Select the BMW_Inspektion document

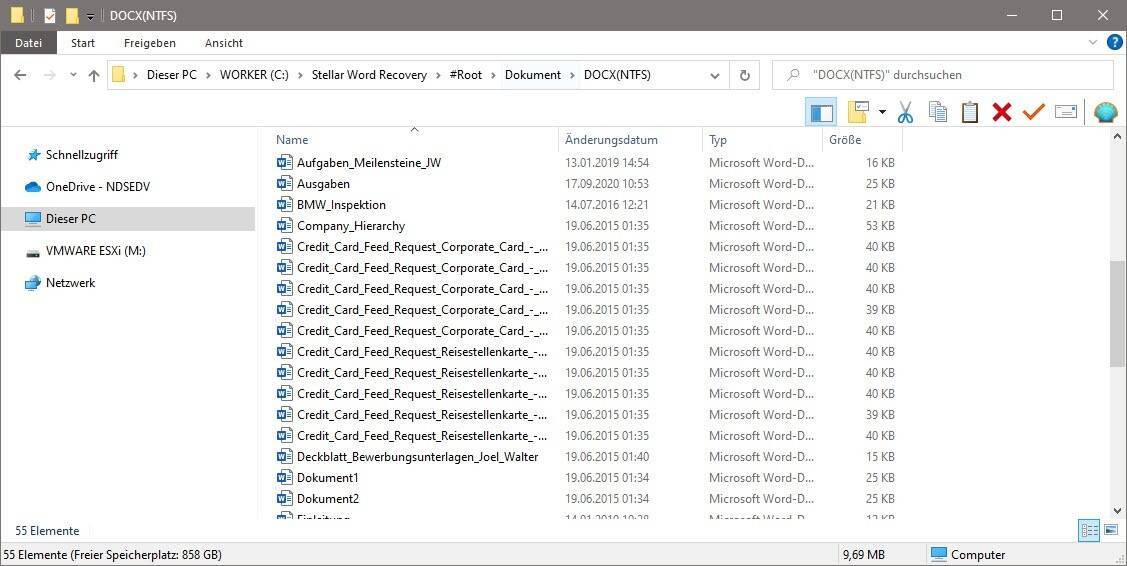[341, 205]
